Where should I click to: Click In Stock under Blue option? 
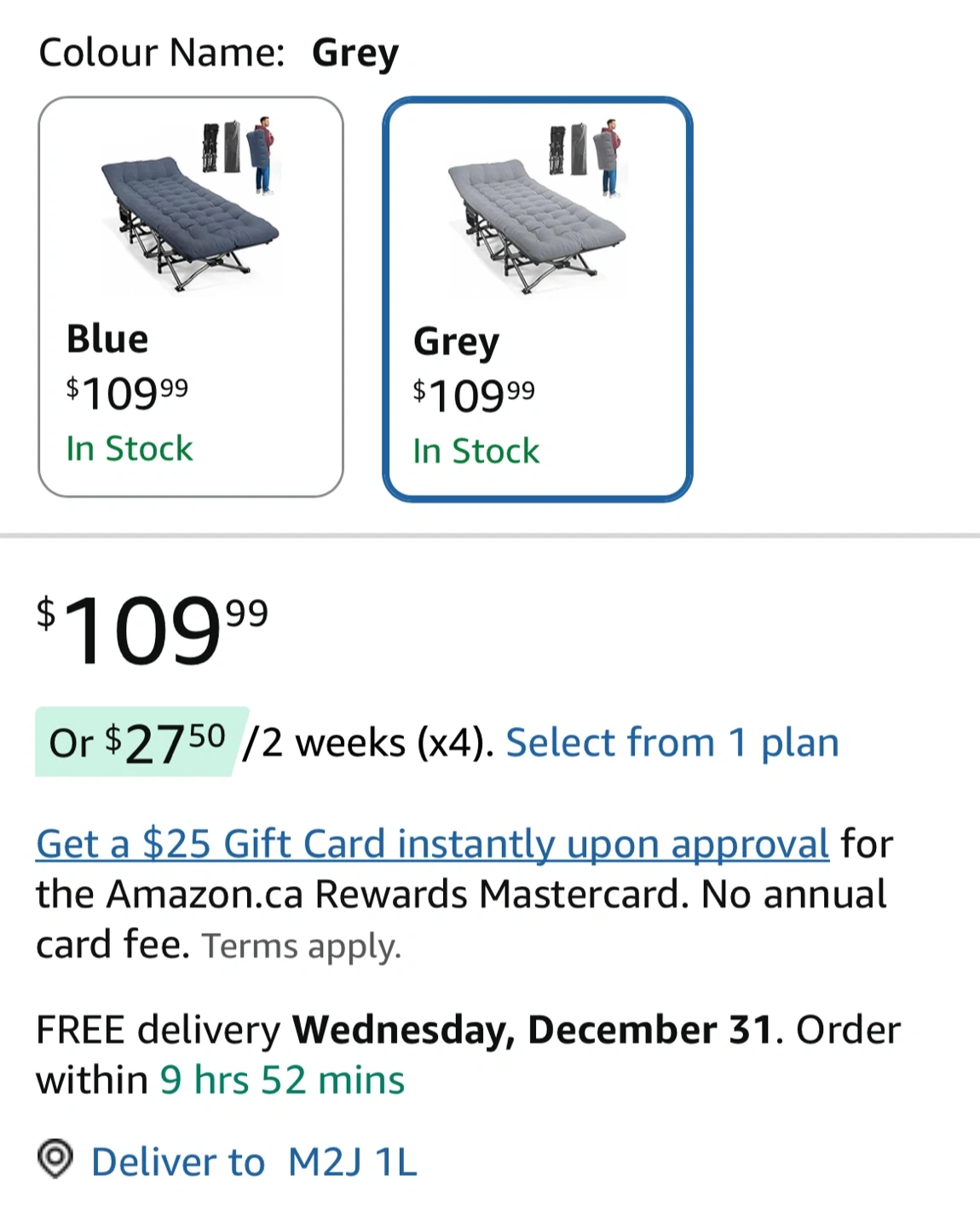coord(130,449)
